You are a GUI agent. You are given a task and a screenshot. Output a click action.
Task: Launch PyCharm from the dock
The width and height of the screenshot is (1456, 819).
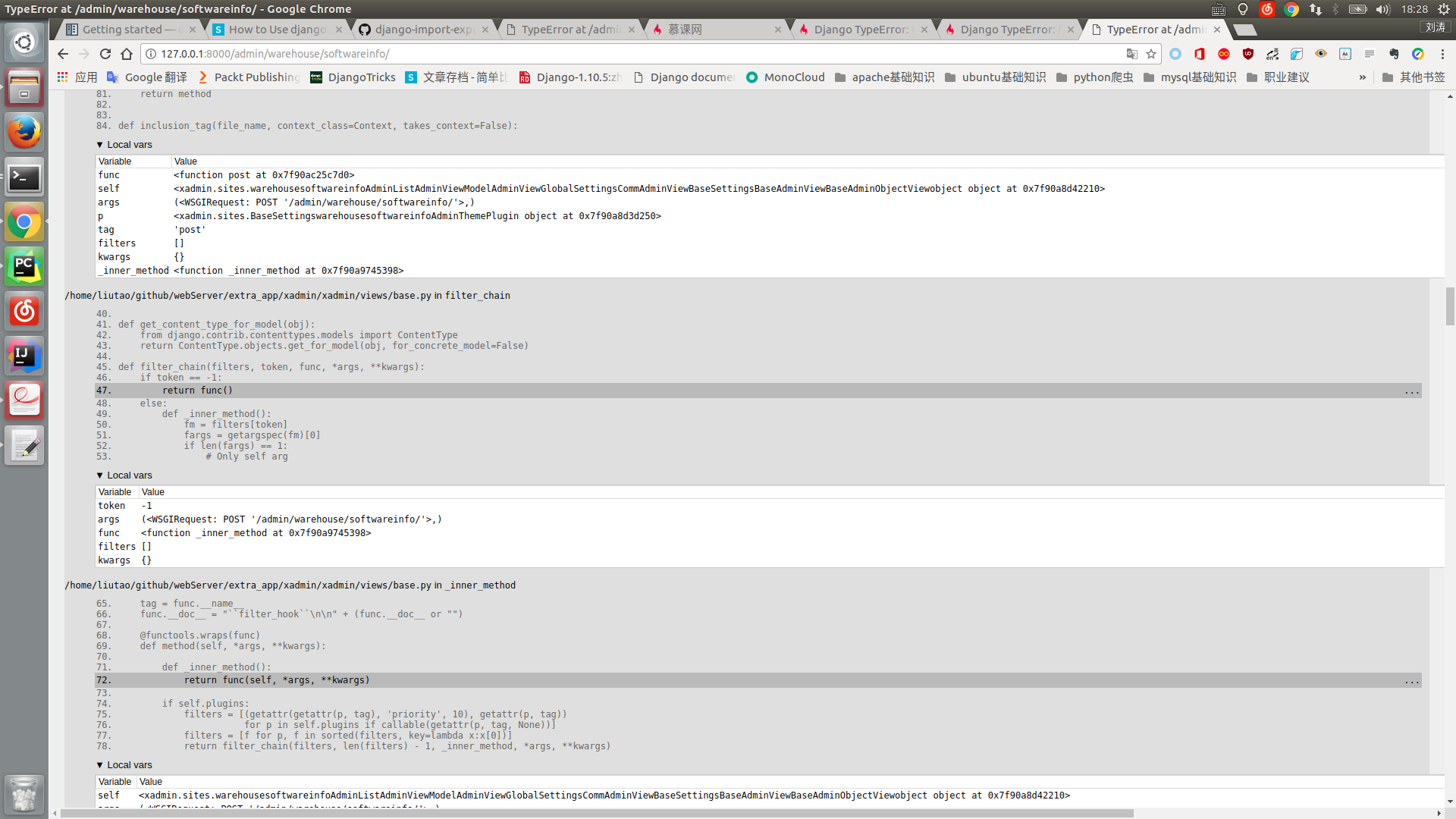pyautogui.click(x=24, y=266)
